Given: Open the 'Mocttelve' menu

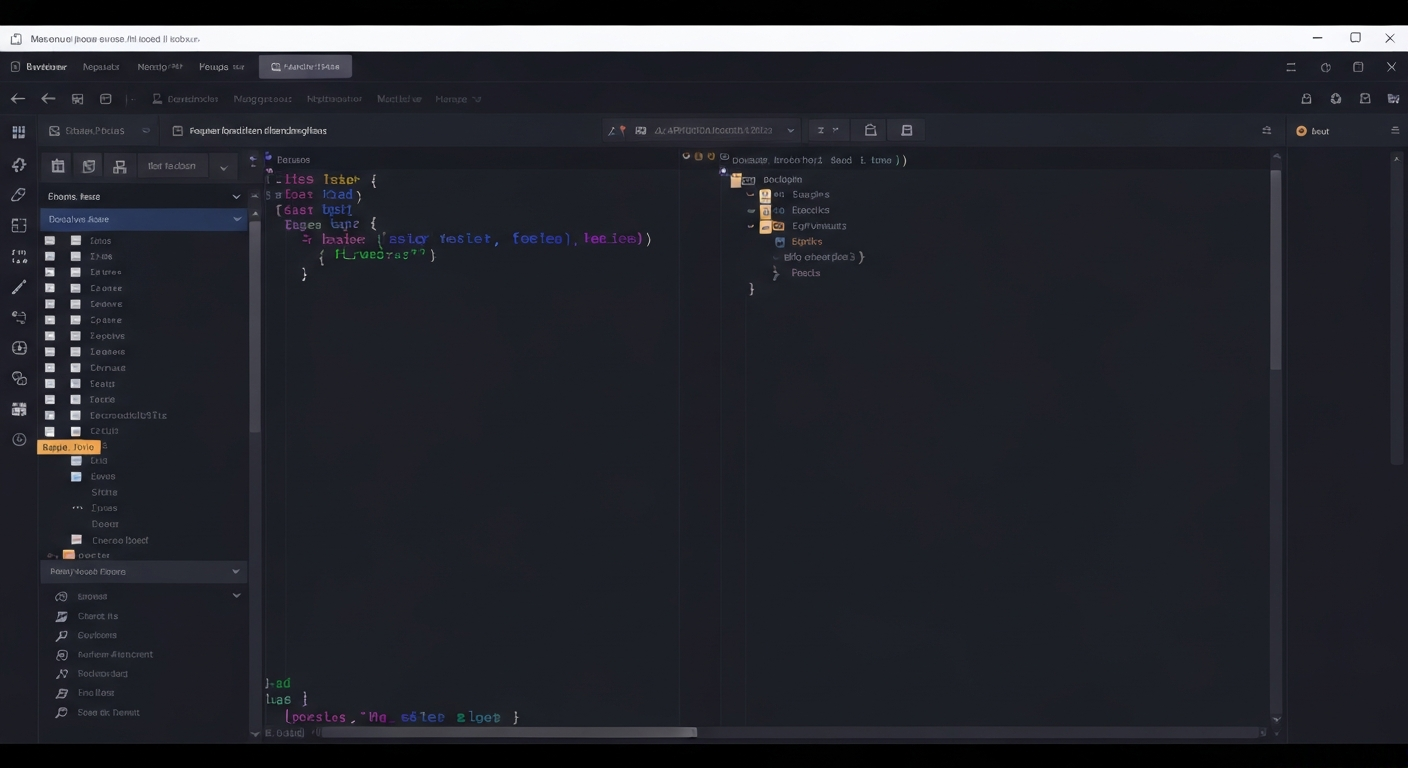Looking at the screenshot, I should pyautogui.click(x=399, y=99).
